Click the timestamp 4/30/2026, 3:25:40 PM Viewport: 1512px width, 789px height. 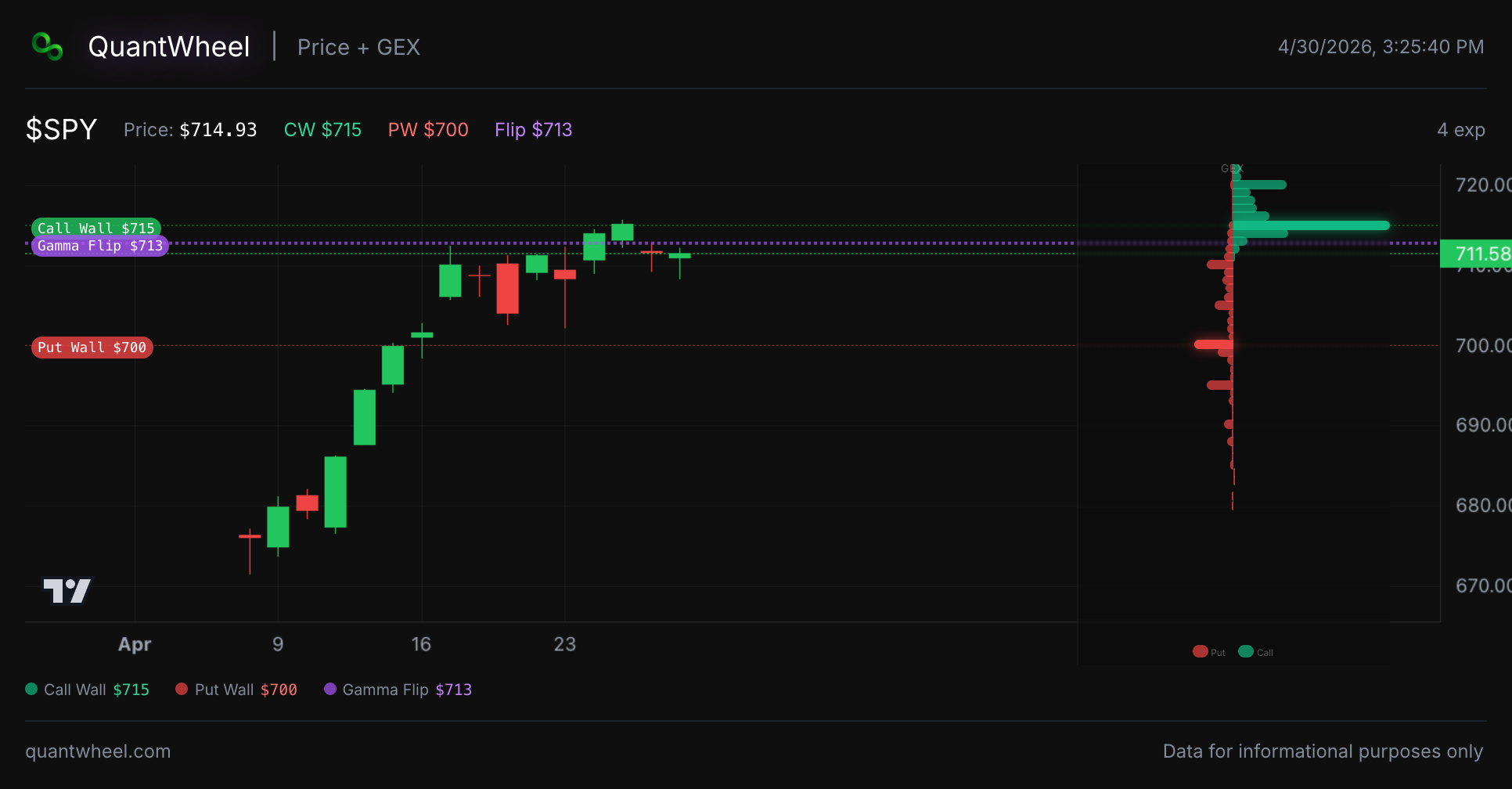tap(1381, 47)
